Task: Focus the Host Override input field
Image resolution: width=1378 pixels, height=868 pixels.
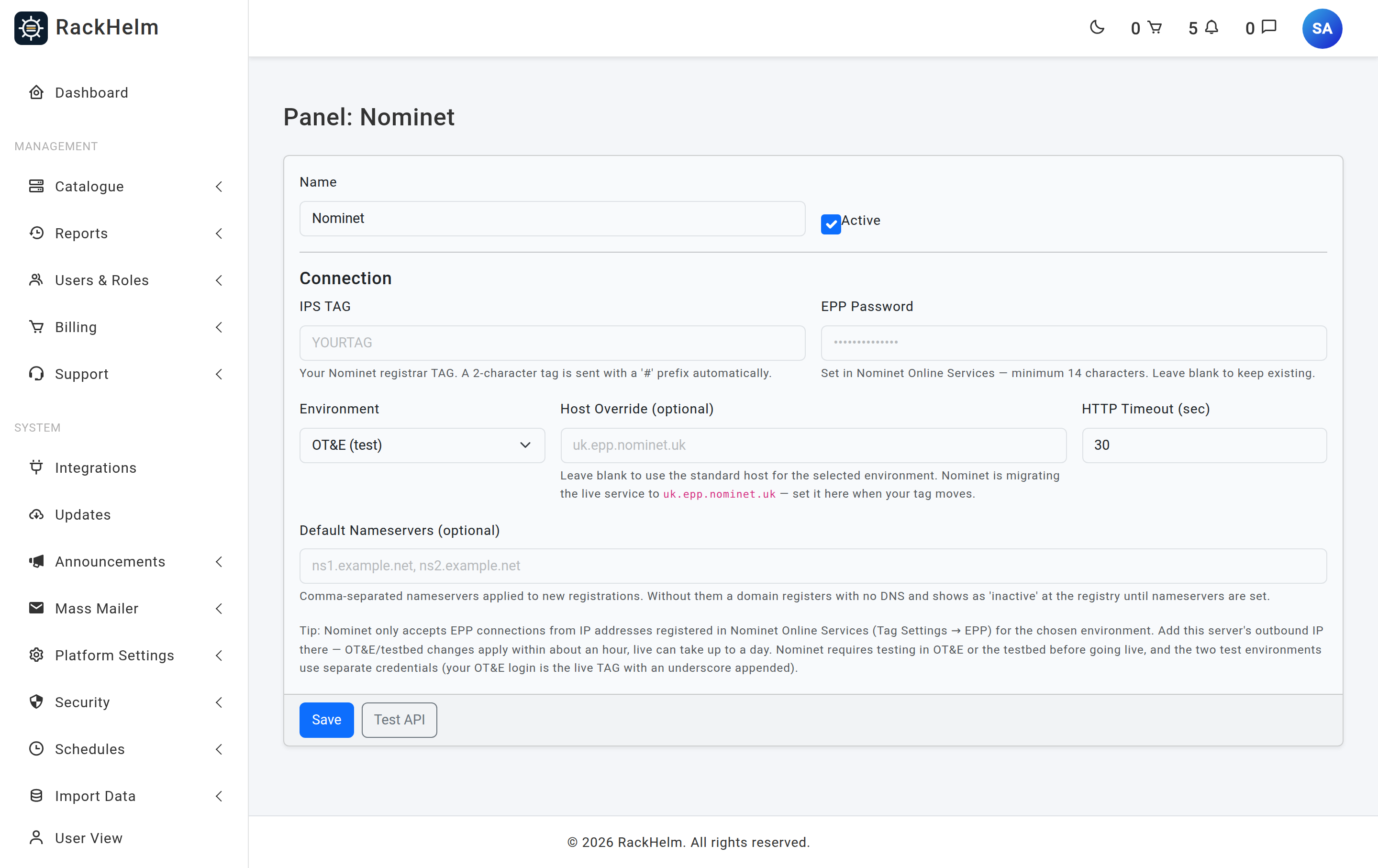Action: pyautogui.click(x=813, y=445)
